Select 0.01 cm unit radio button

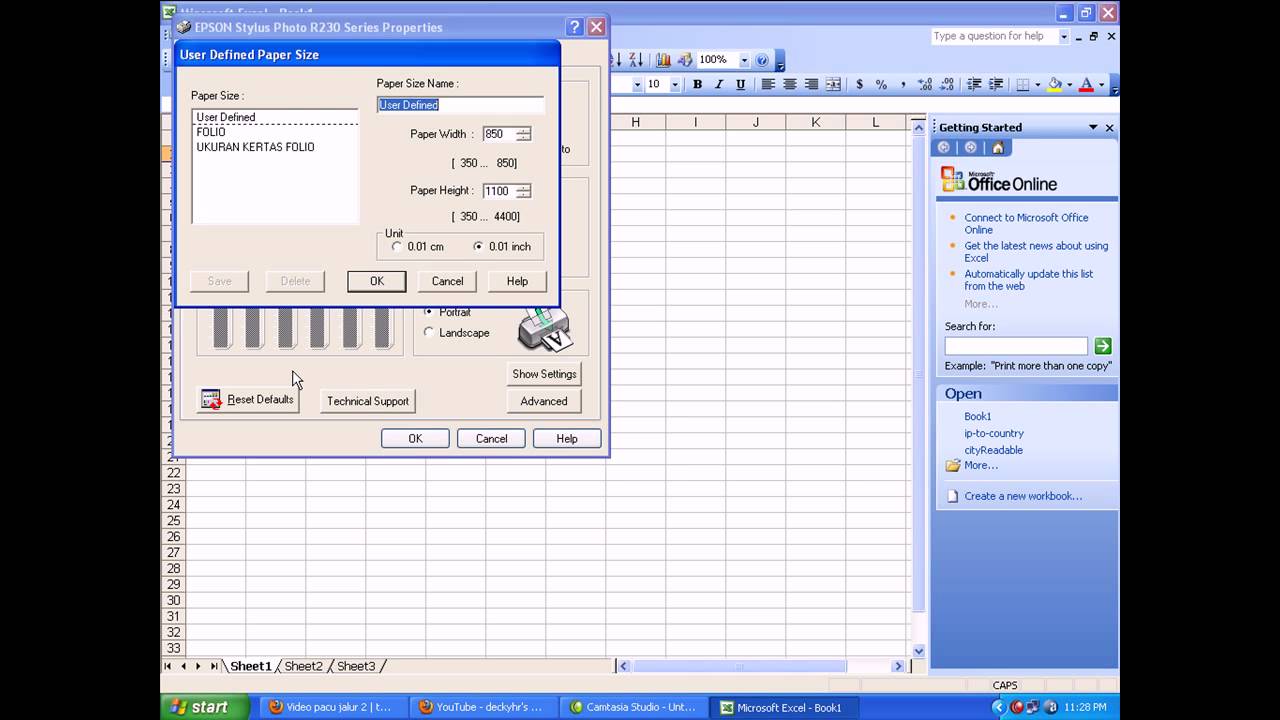point(397,246)
